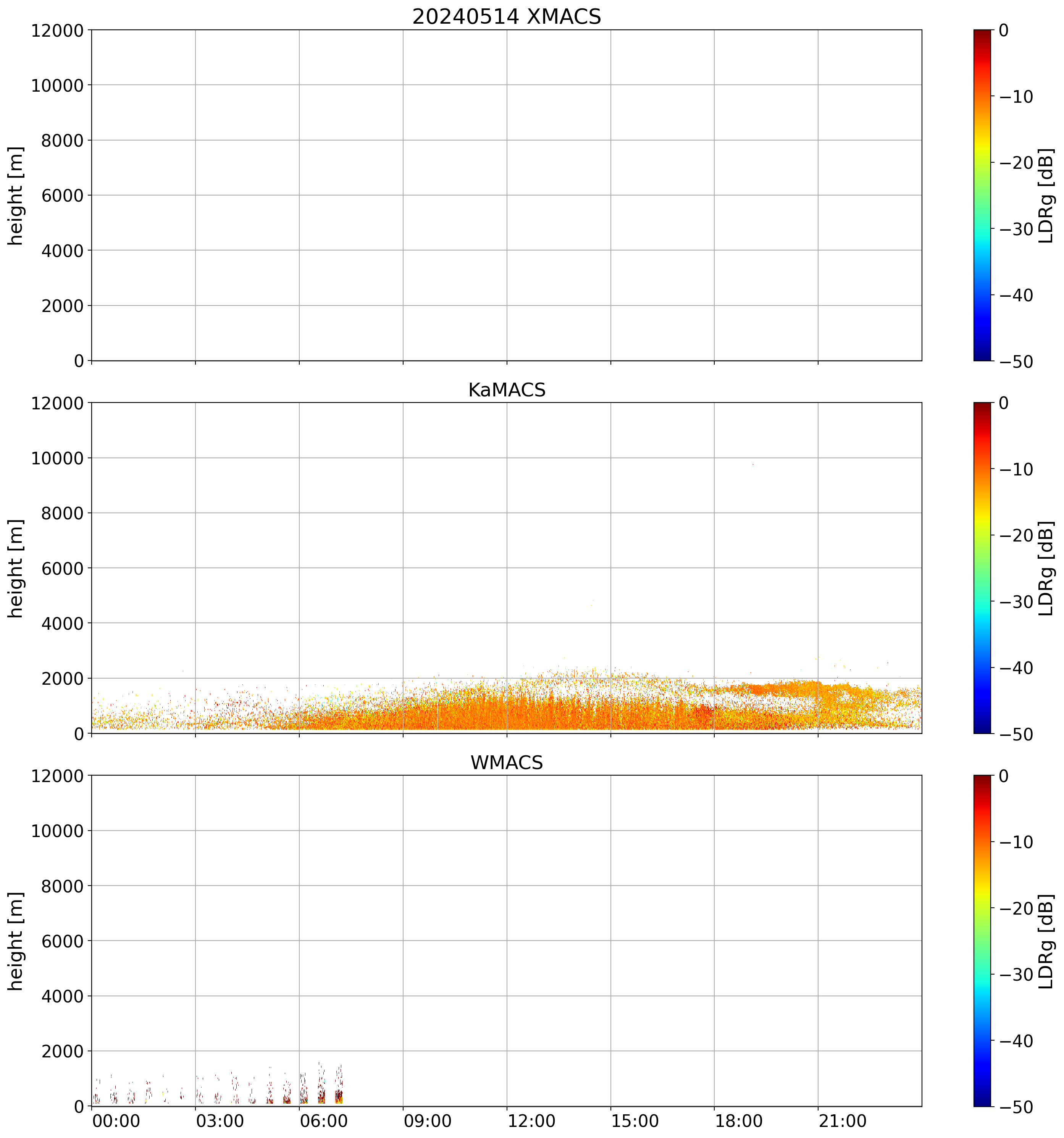Click the 21:00 time axis label
The width and height of the screenshot is (1064, 1138).
coord(842,1121)
